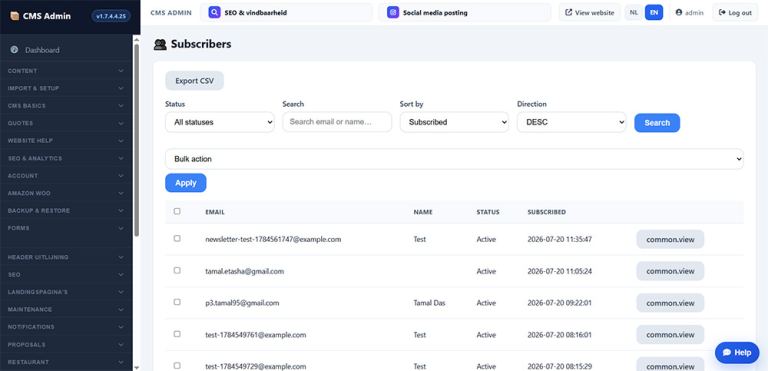Image resolution: width=768 pixels, height=371 pixels.
Task: Click the Help chat bubble icon
Action: click(727, 352)
